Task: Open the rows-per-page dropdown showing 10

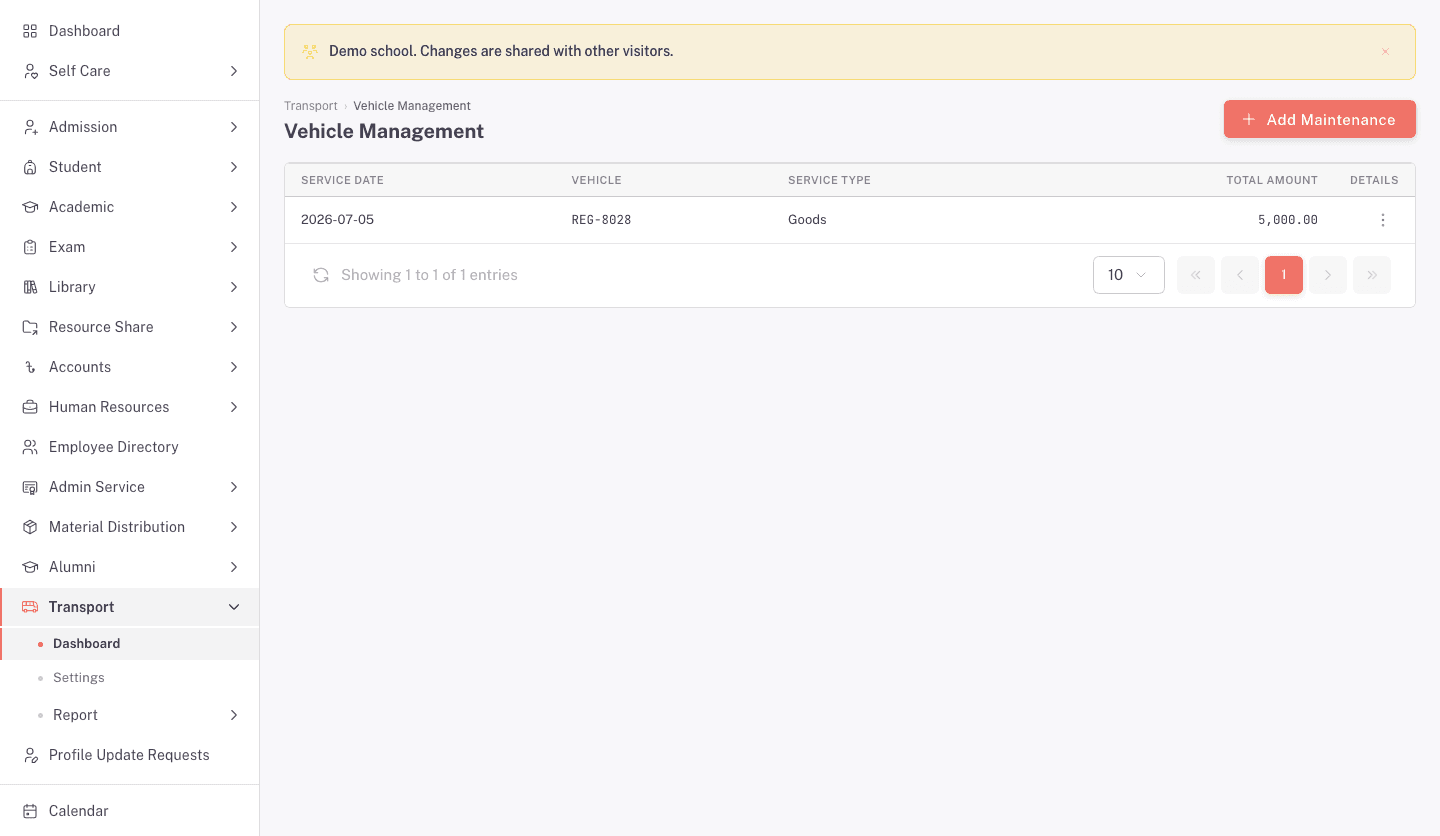Action: (x=1129, y=275)
